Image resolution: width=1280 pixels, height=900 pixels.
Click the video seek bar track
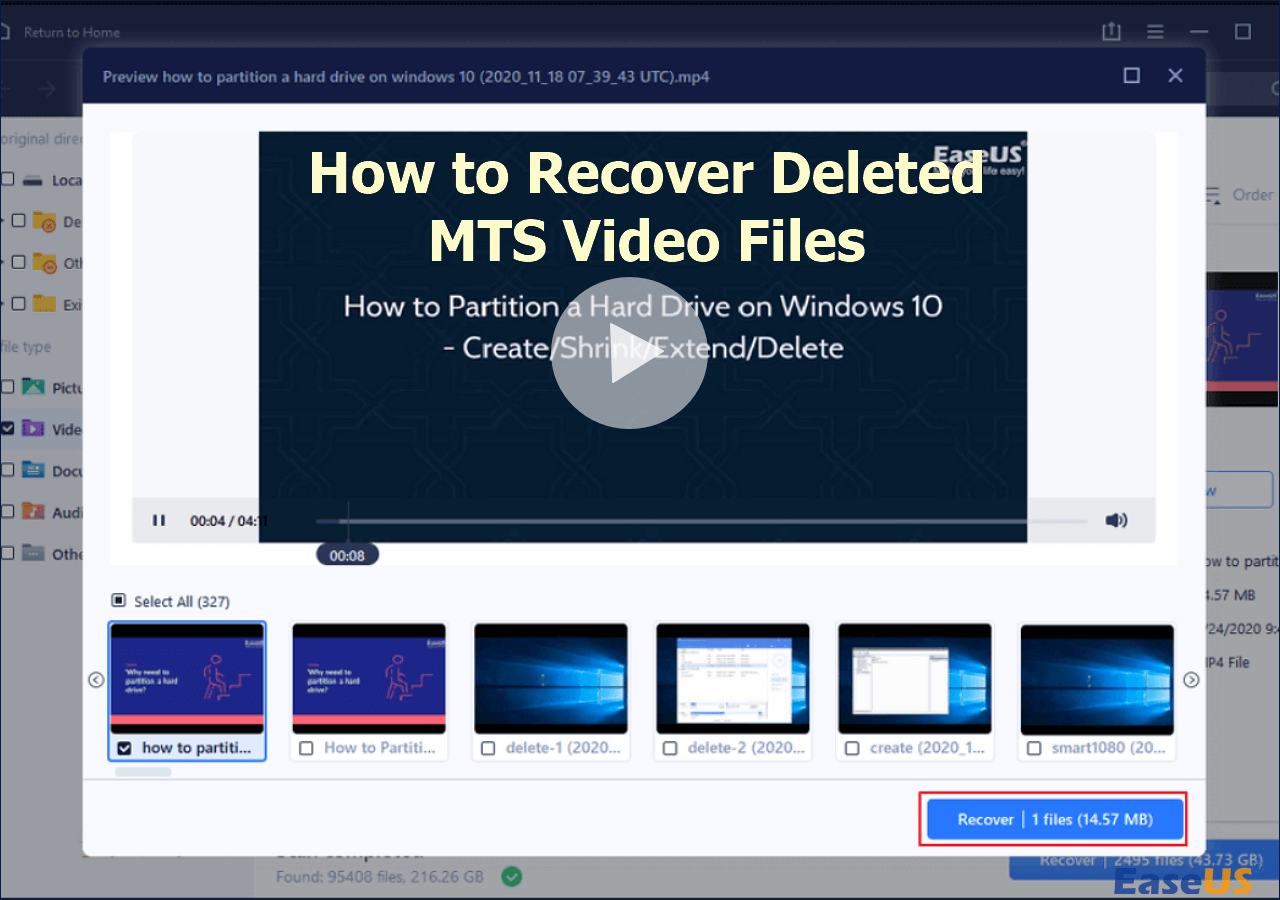[700, 520]
